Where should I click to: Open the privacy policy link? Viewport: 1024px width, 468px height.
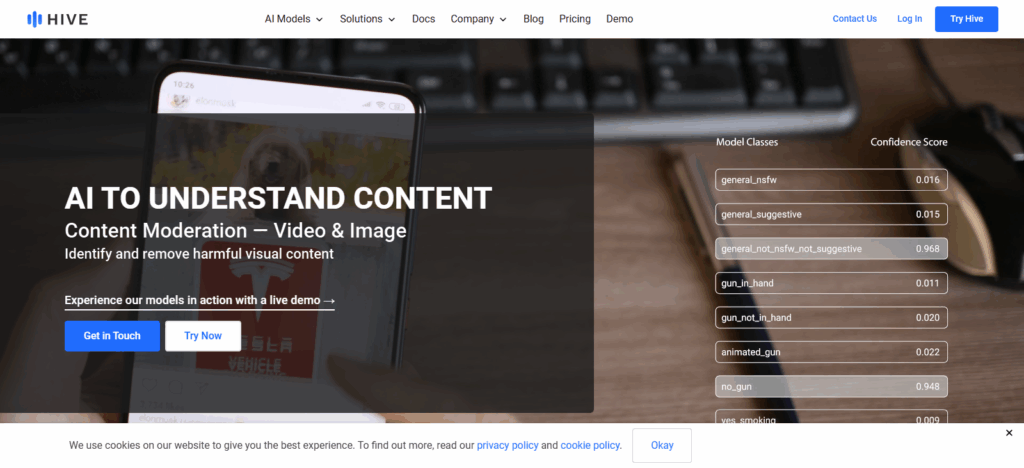[x=507, y=445]
